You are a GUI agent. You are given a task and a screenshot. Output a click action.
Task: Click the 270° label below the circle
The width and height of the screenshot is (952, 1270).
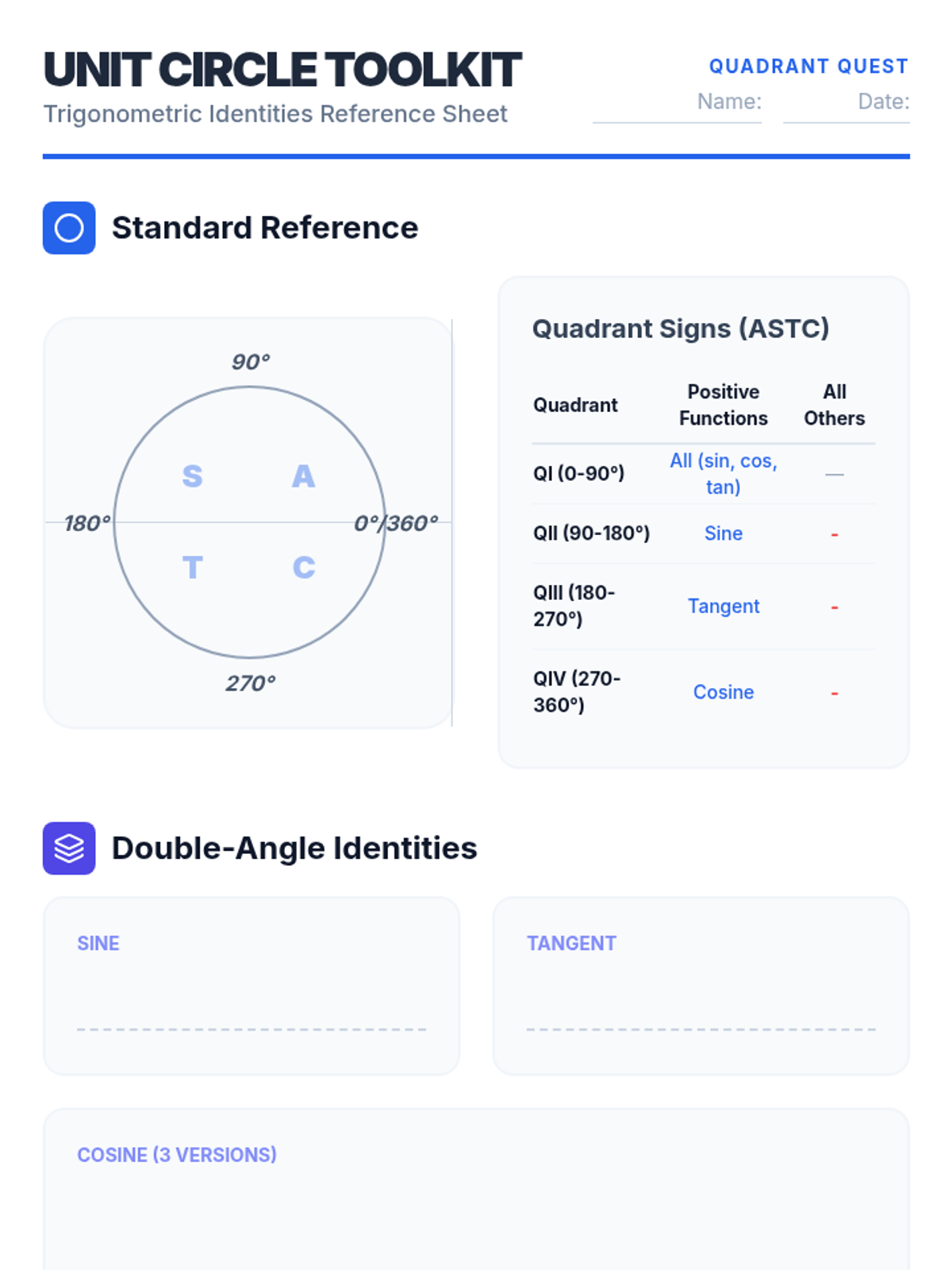click(x=251, y=683)
